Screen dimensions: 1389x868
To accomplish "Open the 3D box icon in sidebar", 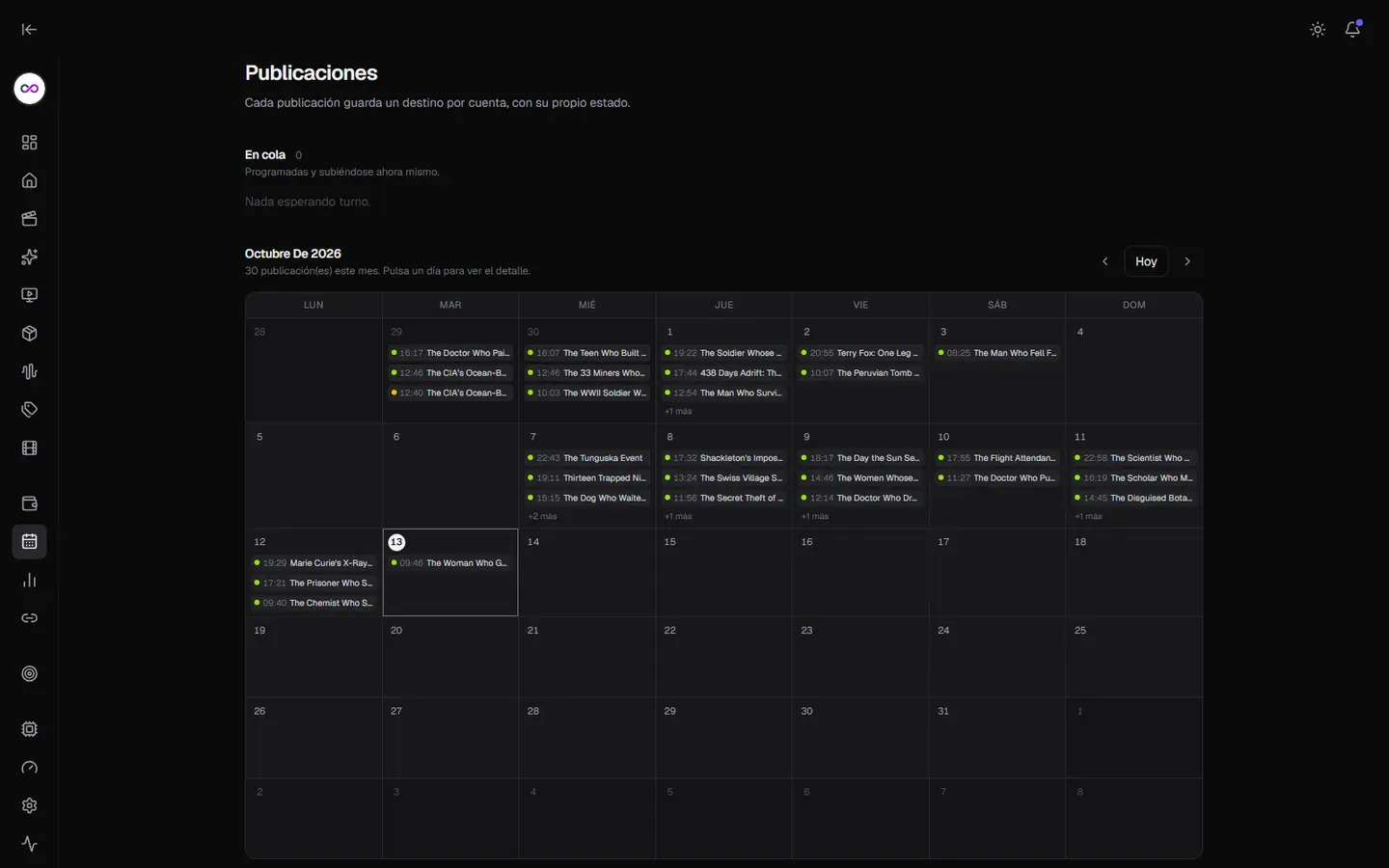I will pyautogui.click(x=30, y=334).
